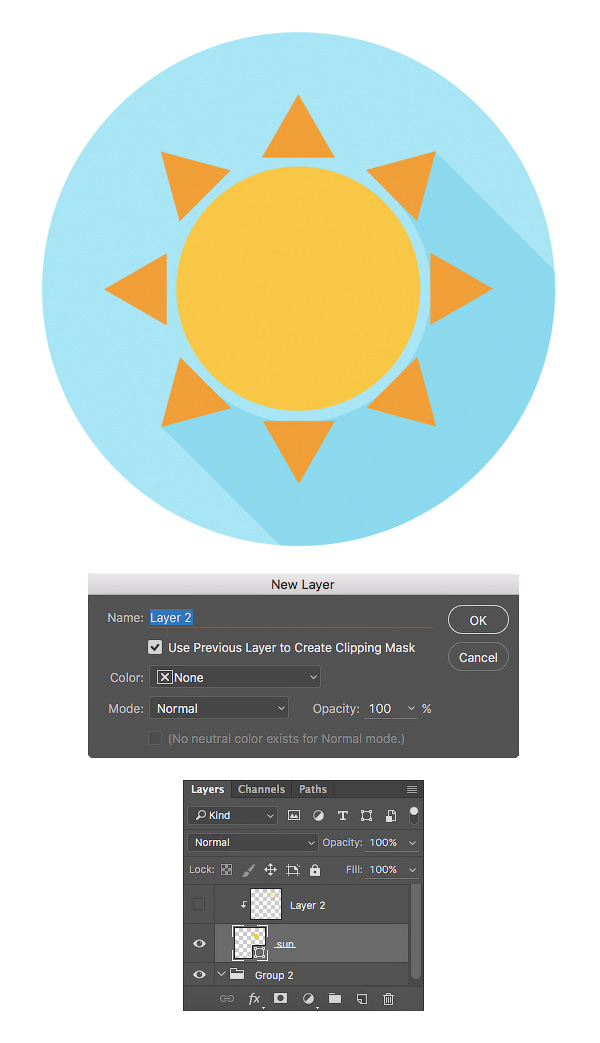Create new fill or adjustment layer
The image size is (600, 1043).
309,998
